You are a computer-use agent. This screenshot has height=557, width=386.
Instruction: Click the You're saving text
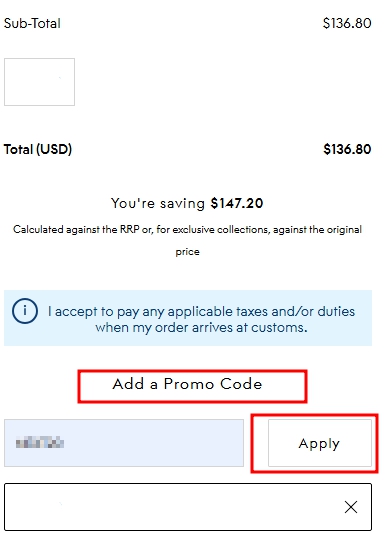click(x=158, y=204)
